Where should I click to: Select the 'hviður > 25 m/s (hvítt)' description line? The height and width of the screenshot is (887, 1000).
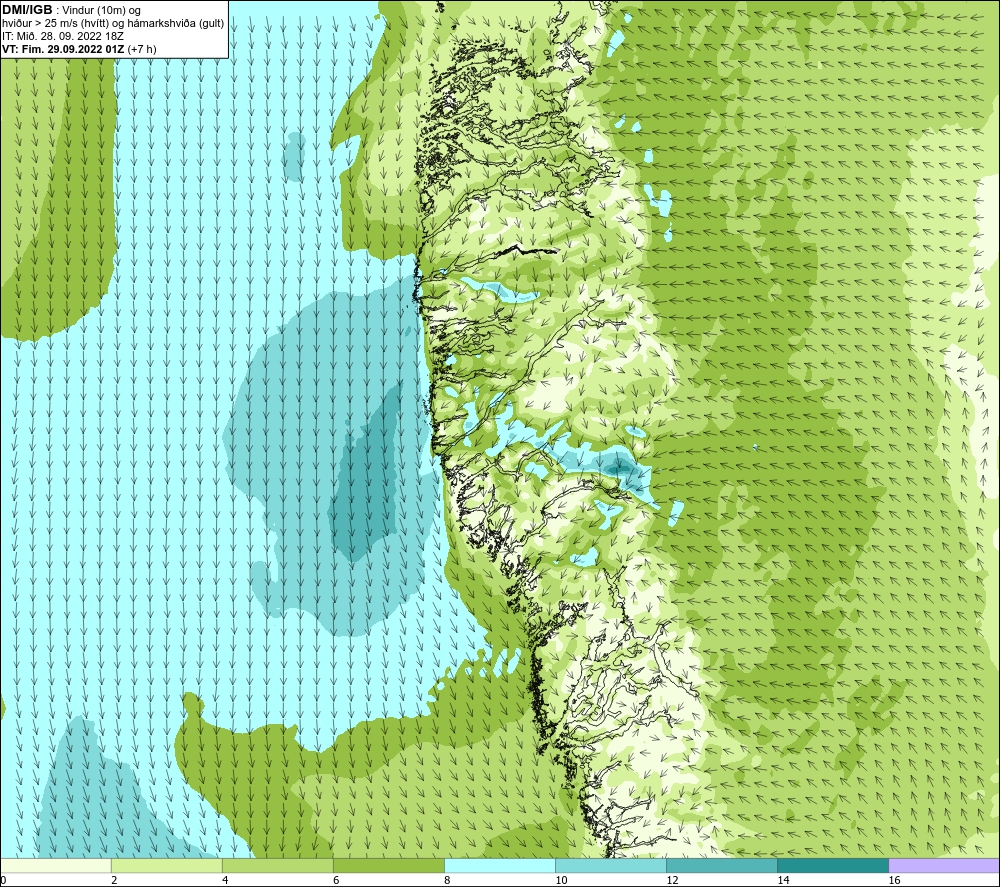tap(113, 24)
